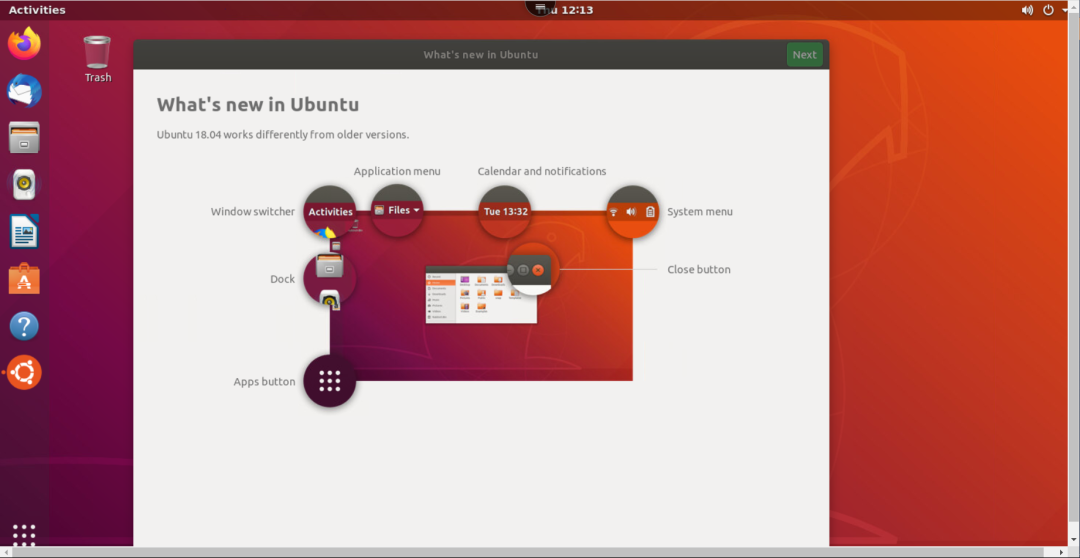Show Applications grid in the dock

coord(24,535)
